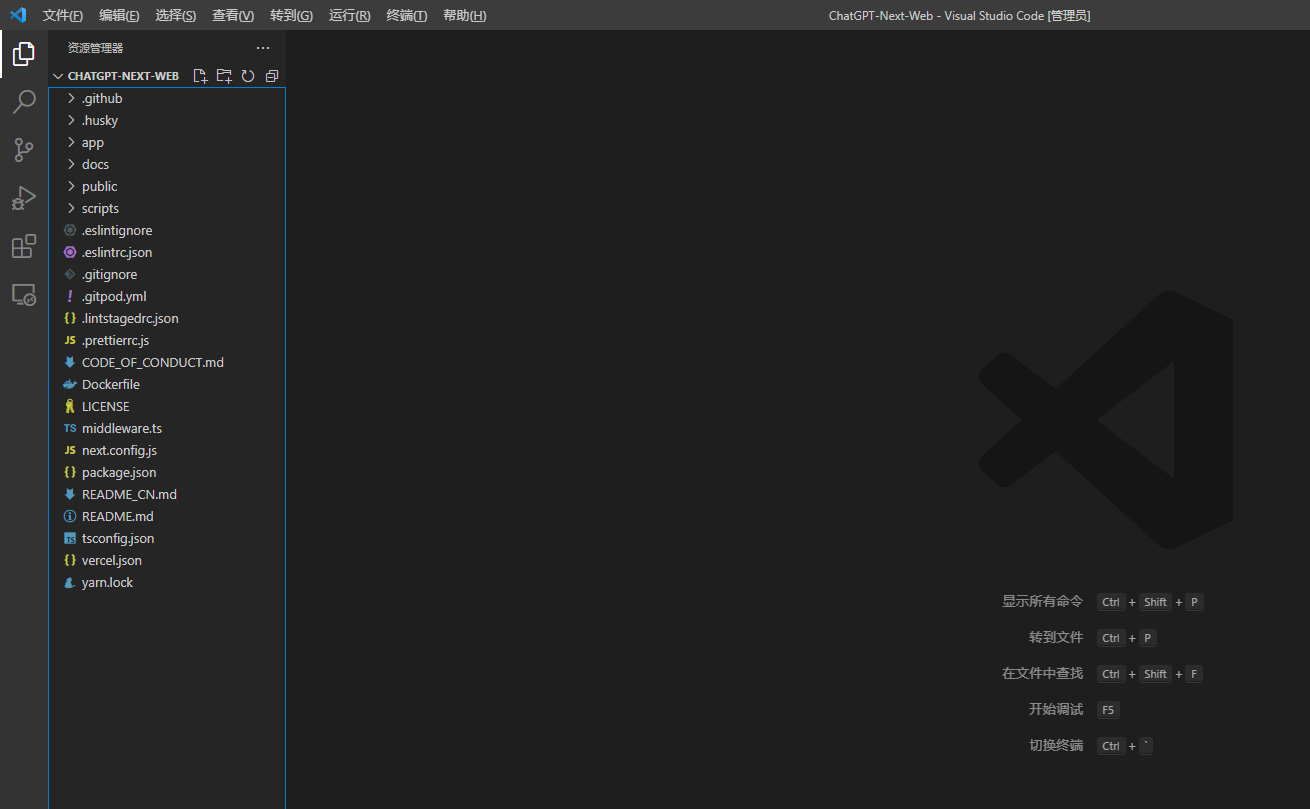The height and width of the screenshot is (809, 1310).
Task: Click the F5 key label
Action: point(1108,710)
